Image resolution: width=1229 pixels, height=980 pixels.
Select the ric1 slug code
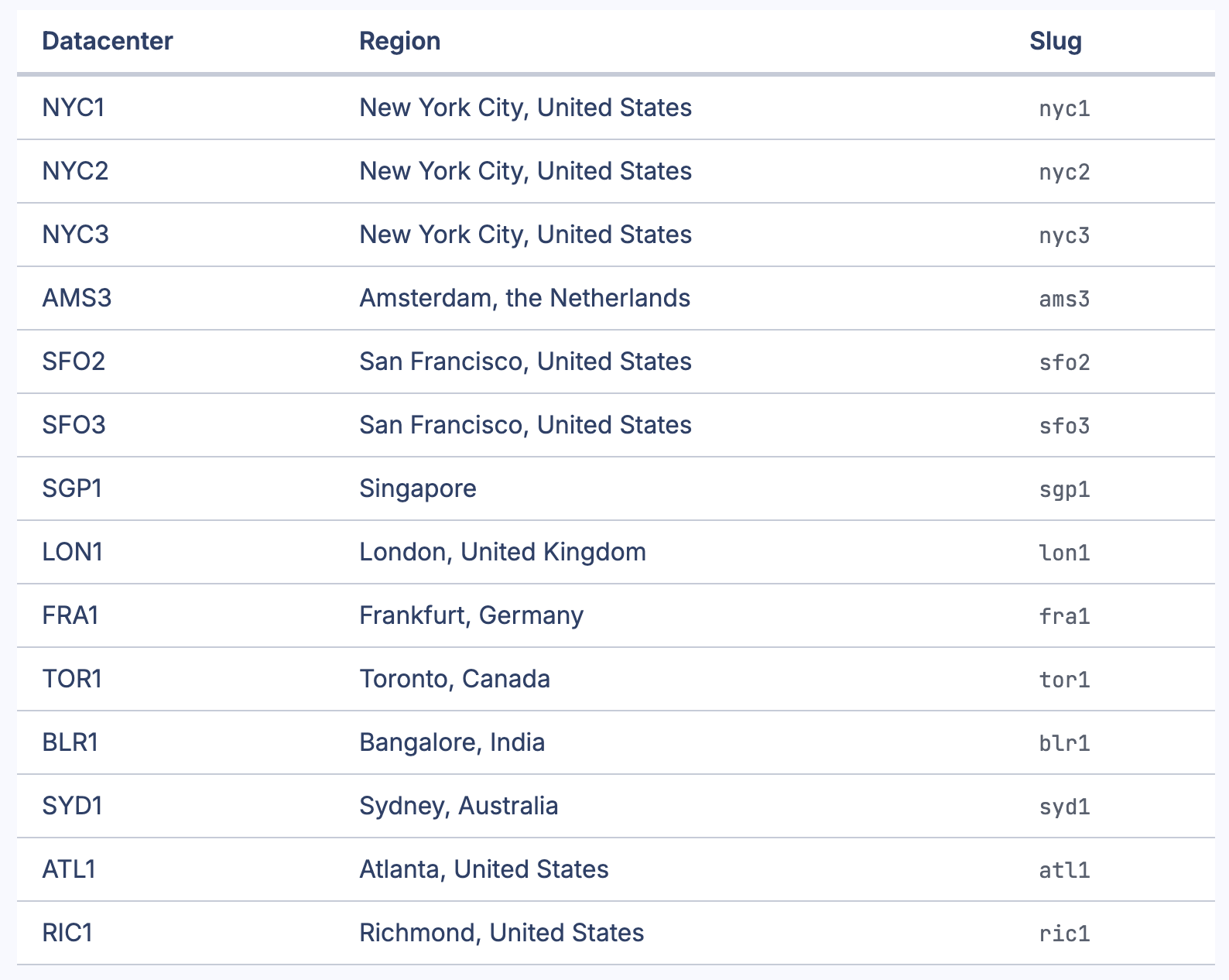point(1065,934)
